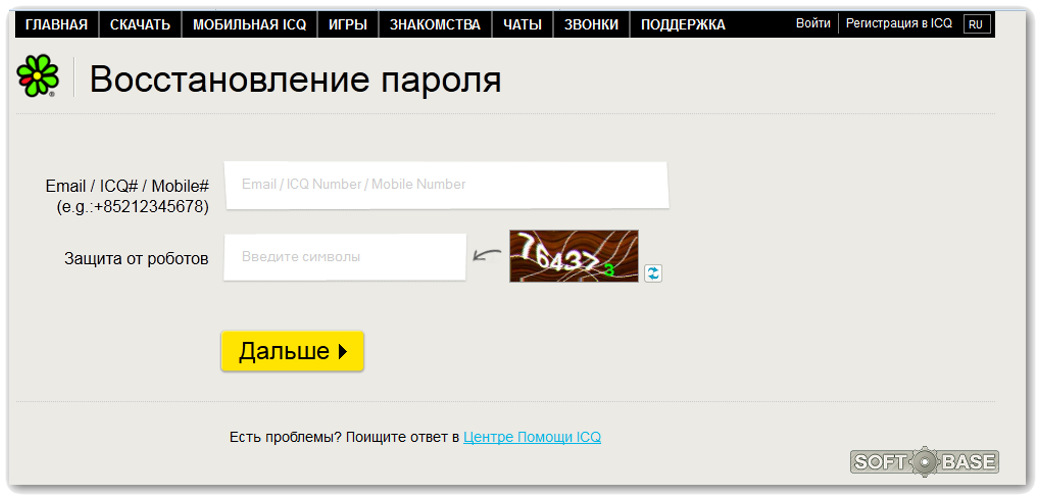1041x500 pixels.
Task: Open the Центре Помощи ICQ link
Action: (532, 437)
